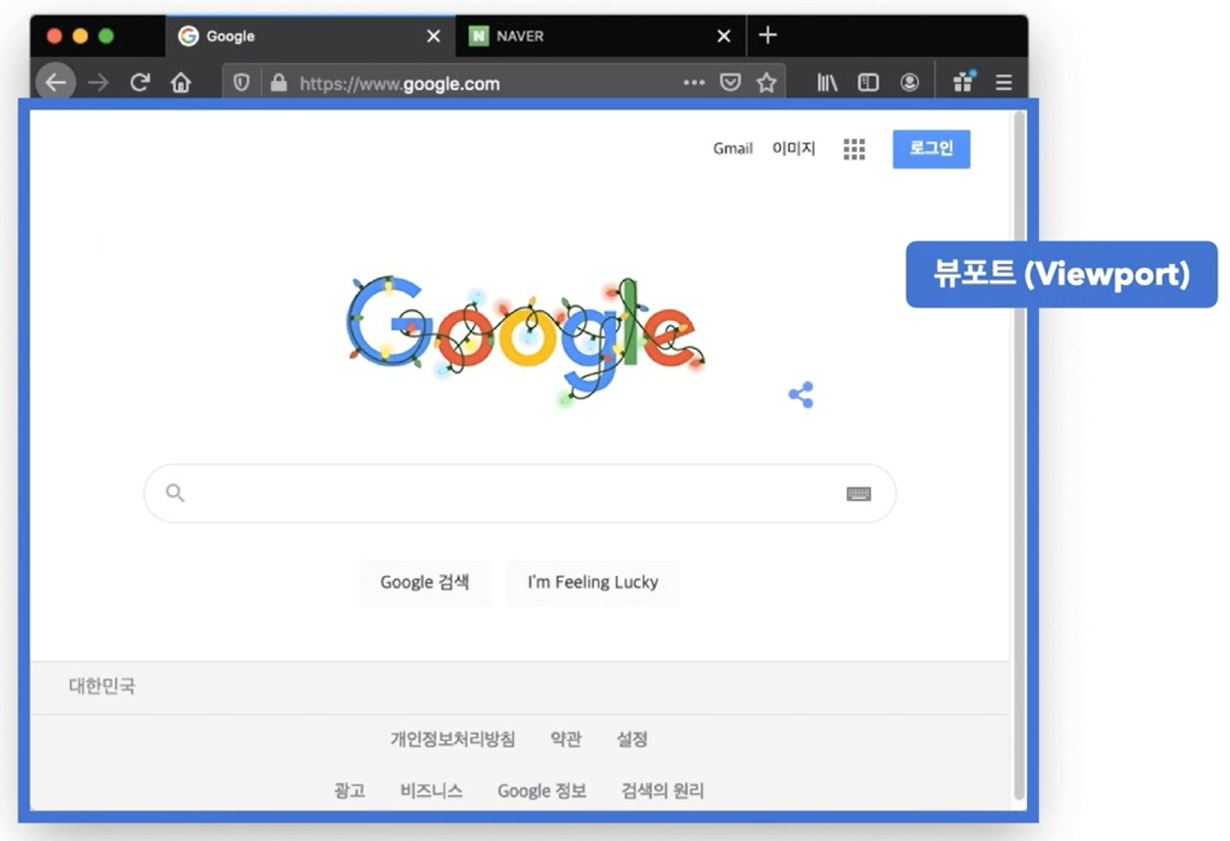Click the forward navigation arrow
The width and height of the screenshot is (1230, 841).
(x=98, y=83)
